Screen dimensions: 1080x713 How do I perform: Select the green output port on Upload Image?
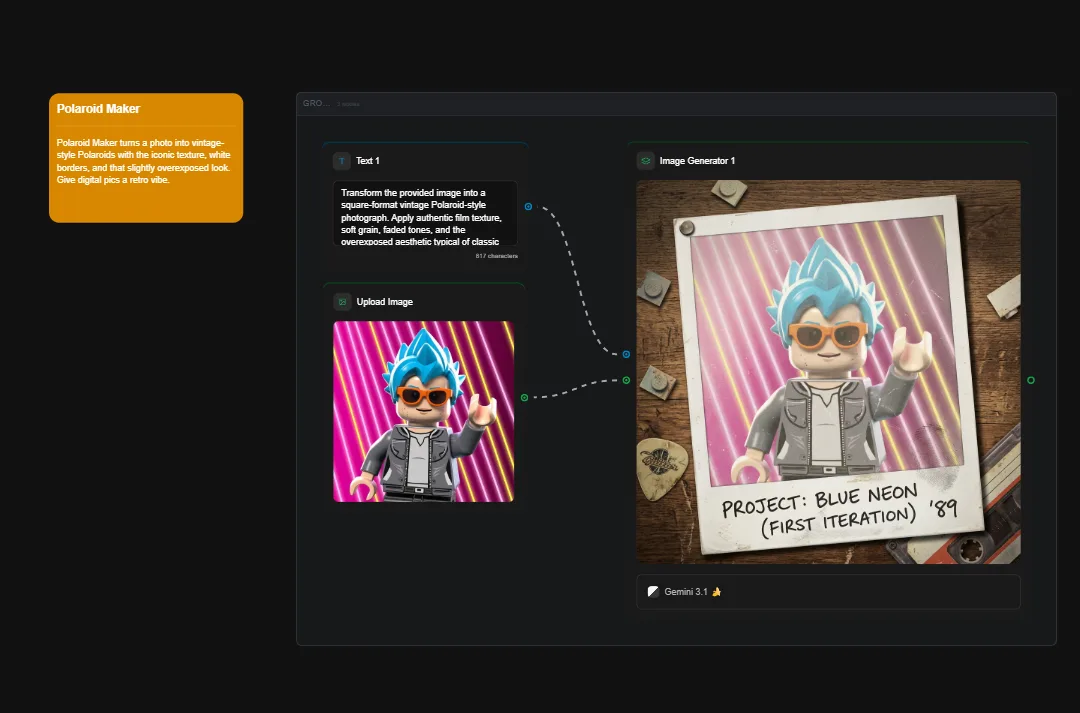(x=524, y=397)
